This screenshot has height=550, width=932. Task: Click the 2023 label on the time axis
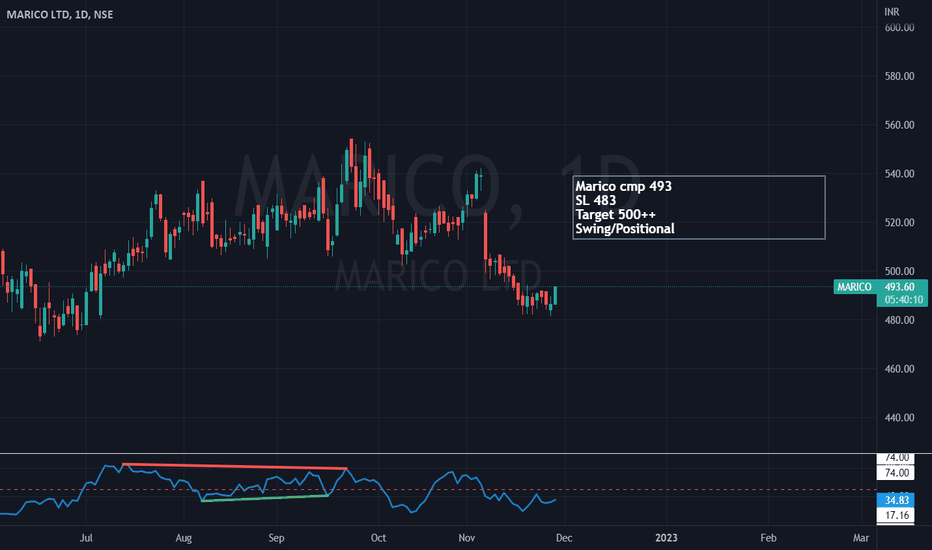coord(666,538)
